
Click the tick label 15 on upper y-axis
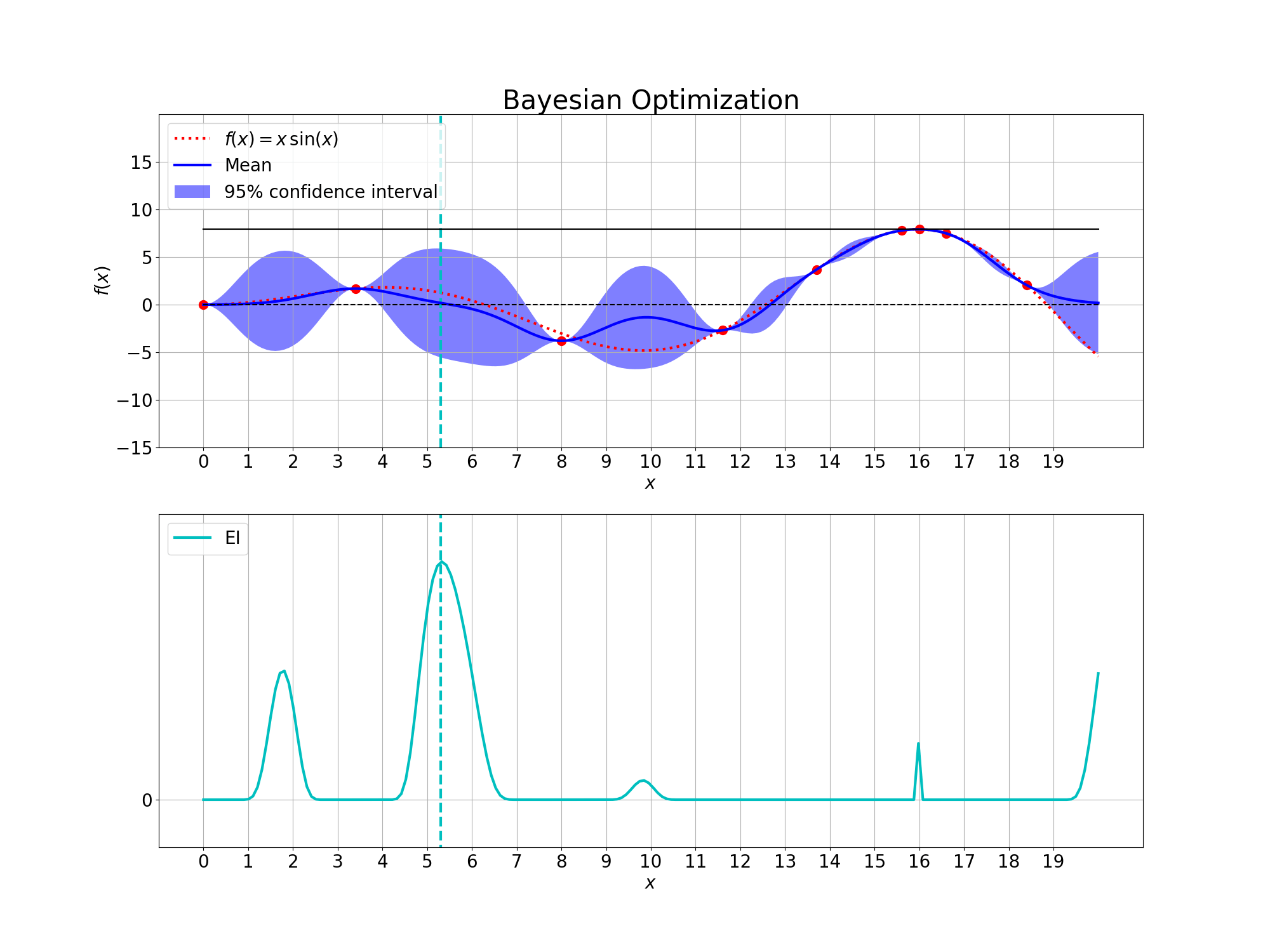tap(141, 162)
